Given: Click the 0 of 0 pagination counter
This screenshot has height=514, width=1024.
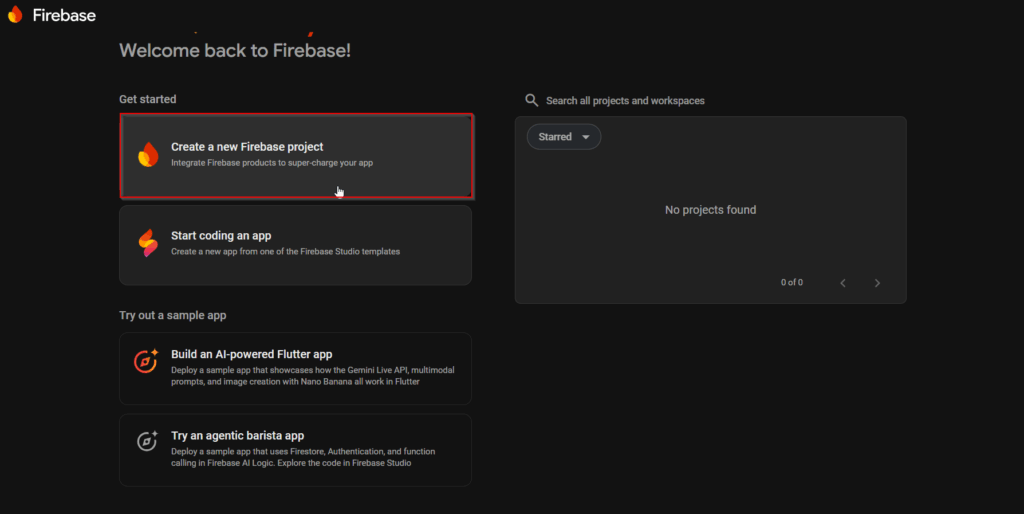Looking at the screenshot, I should [792, 283].
